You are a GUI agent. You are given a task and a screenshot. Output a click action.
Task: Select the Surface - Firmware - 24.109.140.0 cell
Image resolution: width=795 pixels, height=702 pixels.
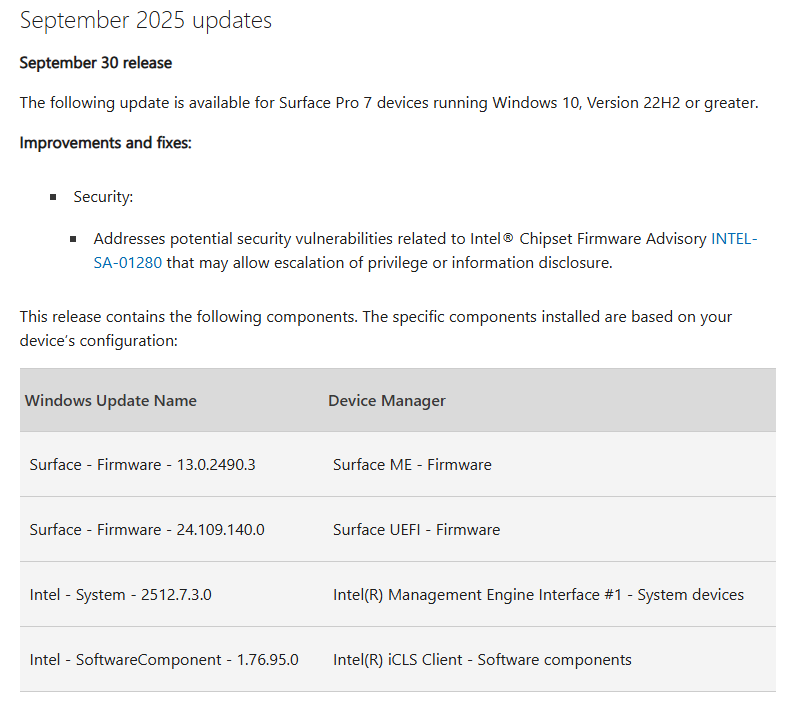(147, 530)
